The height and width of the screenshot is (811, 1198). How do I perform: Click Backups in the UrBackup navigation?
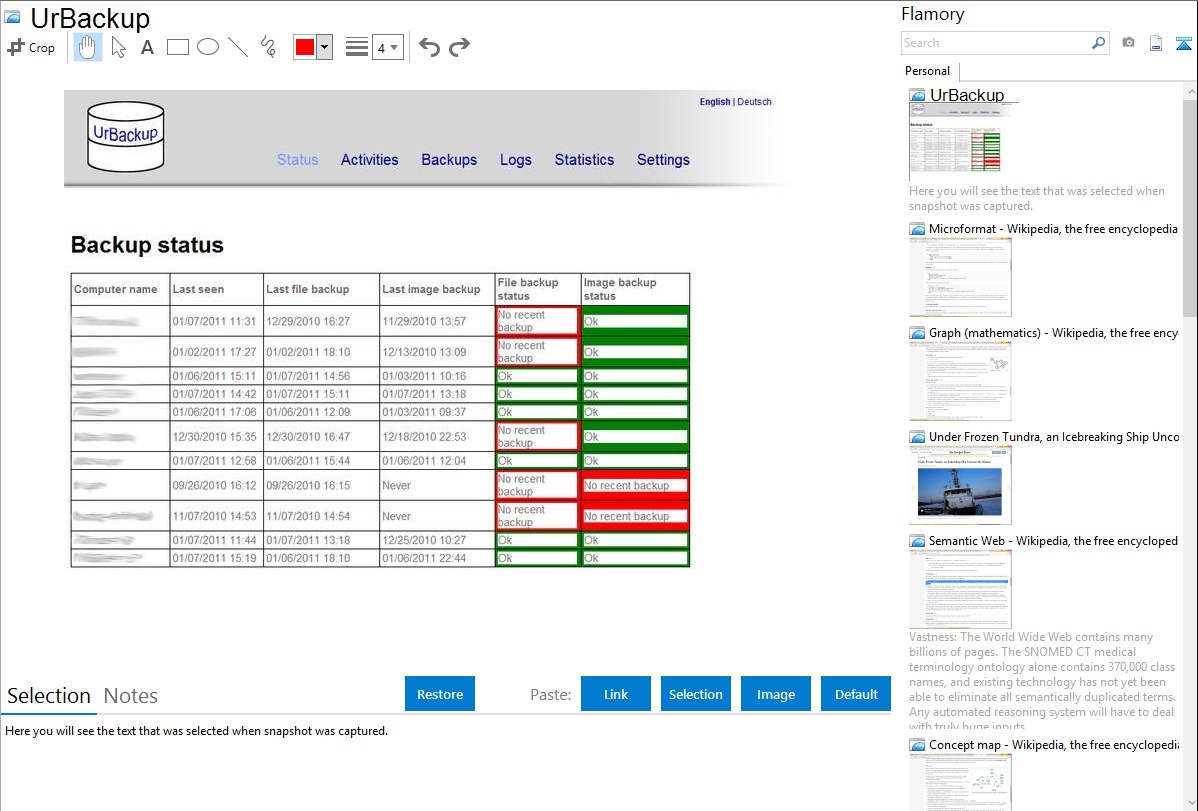point(449,160)
